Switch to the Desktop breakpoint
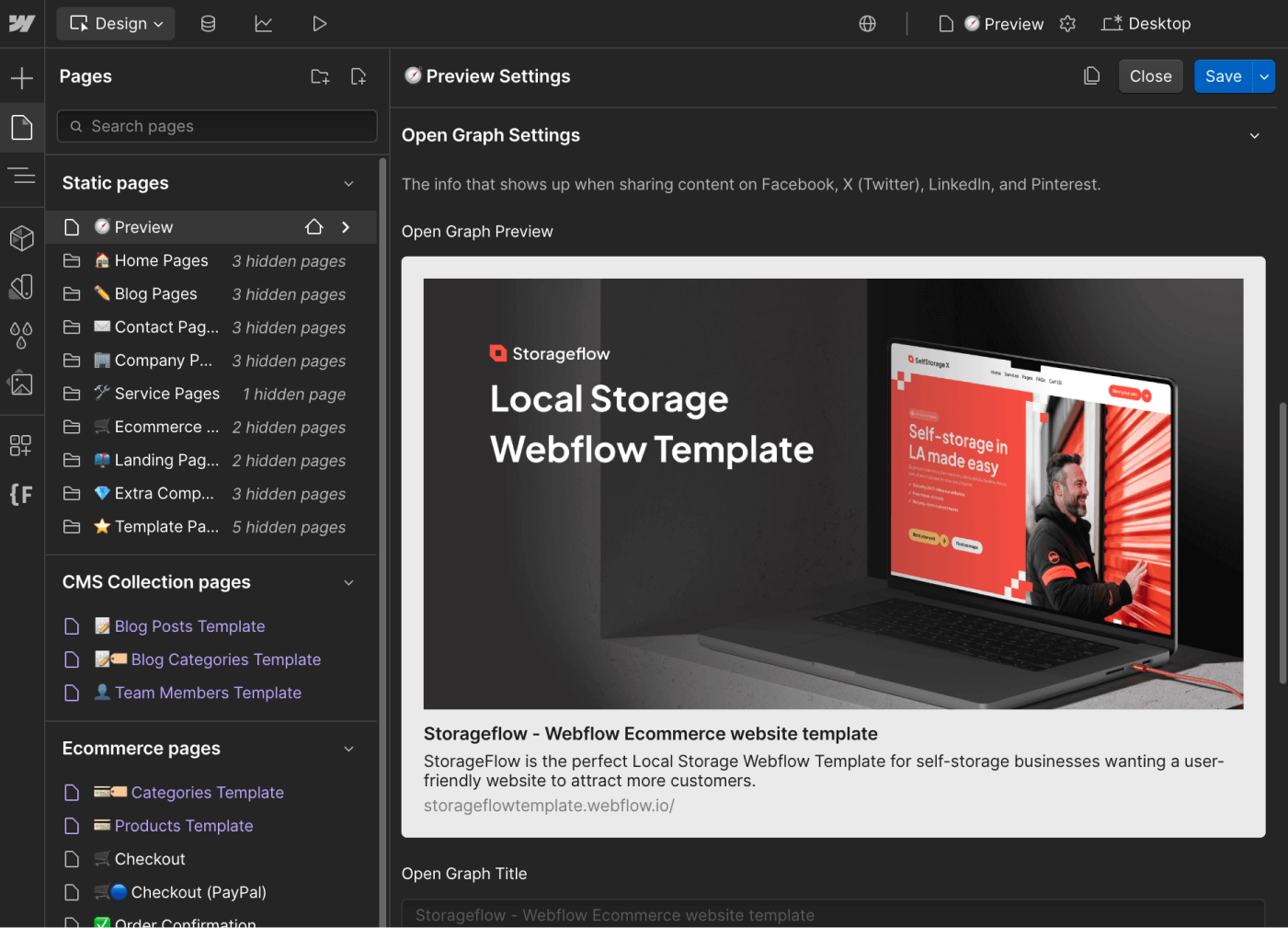The image size is (1288, 928). [x=1146, y=23]
